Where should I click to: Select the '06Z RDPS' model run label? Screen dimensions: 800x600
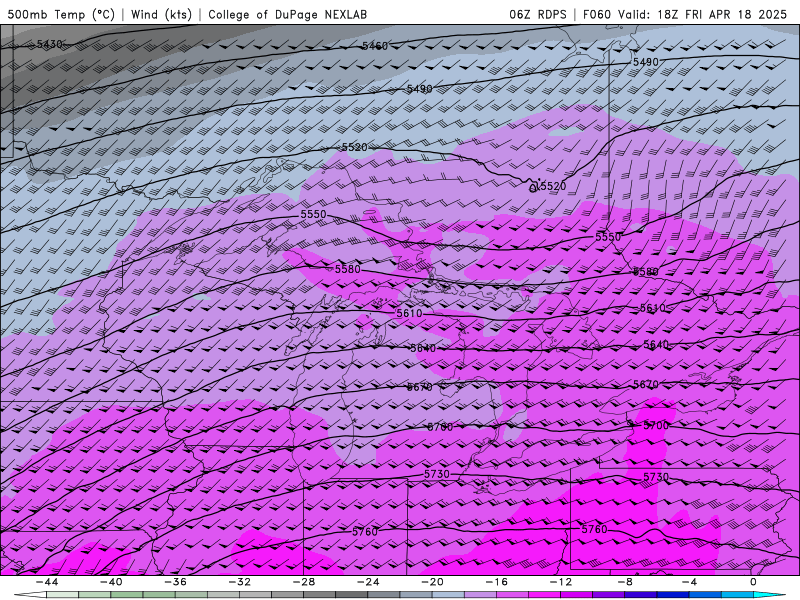pos(537,14)
